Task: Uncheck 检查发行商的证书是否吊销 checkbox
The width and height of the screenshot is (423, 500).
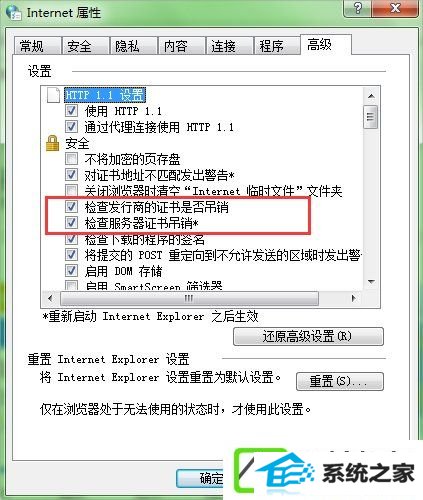Action: [x=71, y=207]
